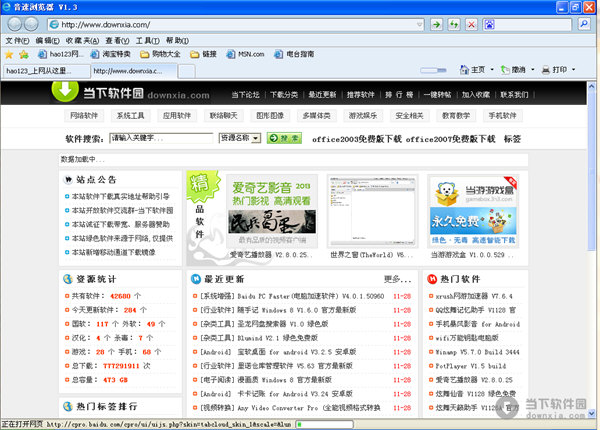
Task: Open the PotPlayer V1.5 entry
Action: (471, 366)
